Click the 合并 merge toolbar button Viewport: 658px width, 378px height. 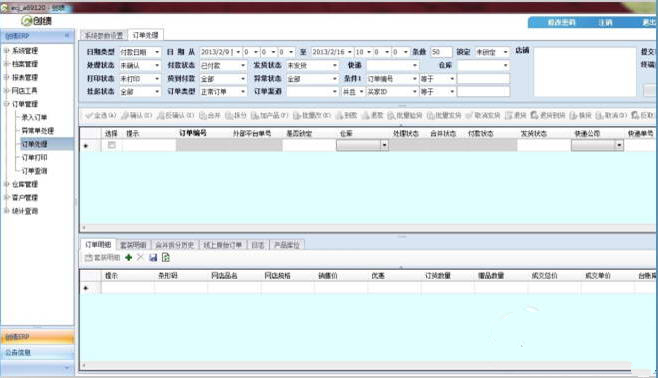[210, 115]
